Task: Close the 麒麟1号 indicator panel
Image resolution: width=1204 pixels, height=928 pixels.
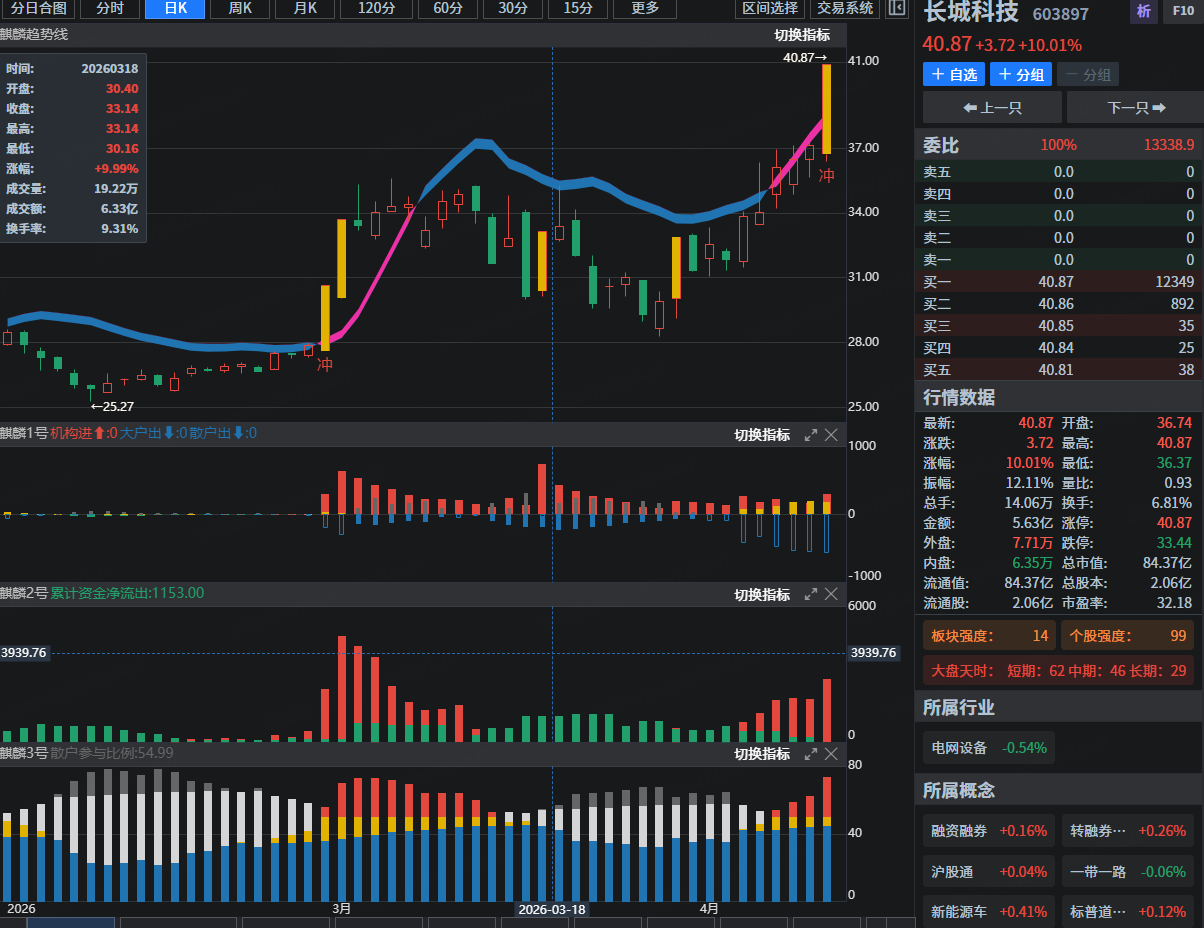Action: 831,434
